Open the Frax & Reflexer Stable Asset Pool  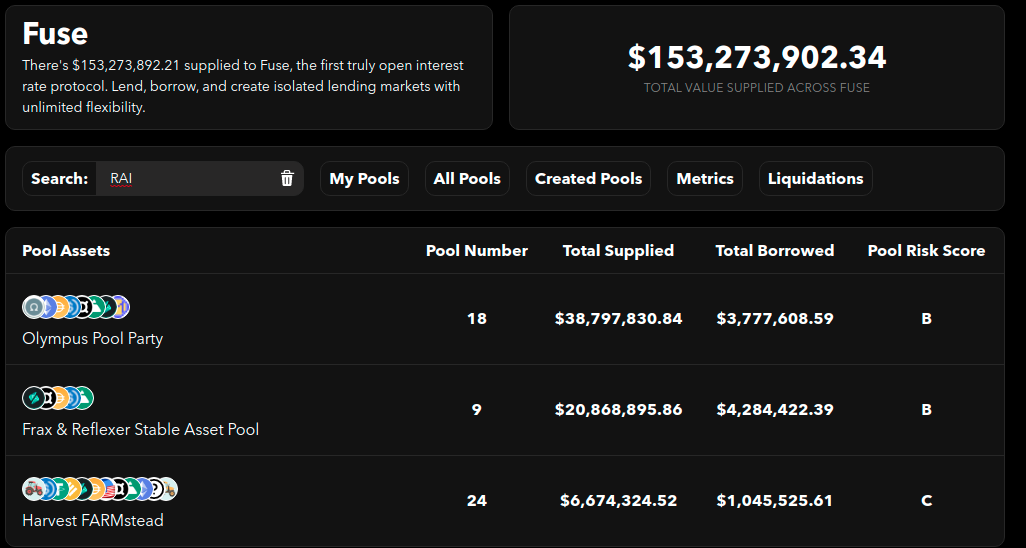click(x=140, y=429)
